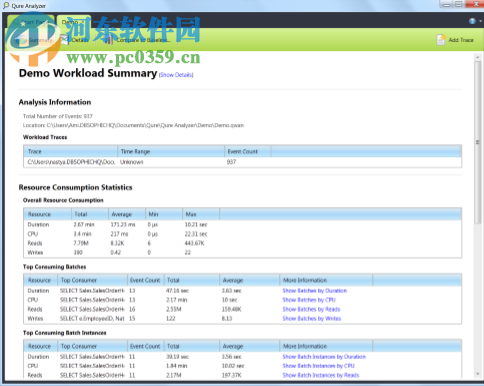484x386 pixels.
Task: Open the Details view from the toolbar
Action: coord(75,40)
